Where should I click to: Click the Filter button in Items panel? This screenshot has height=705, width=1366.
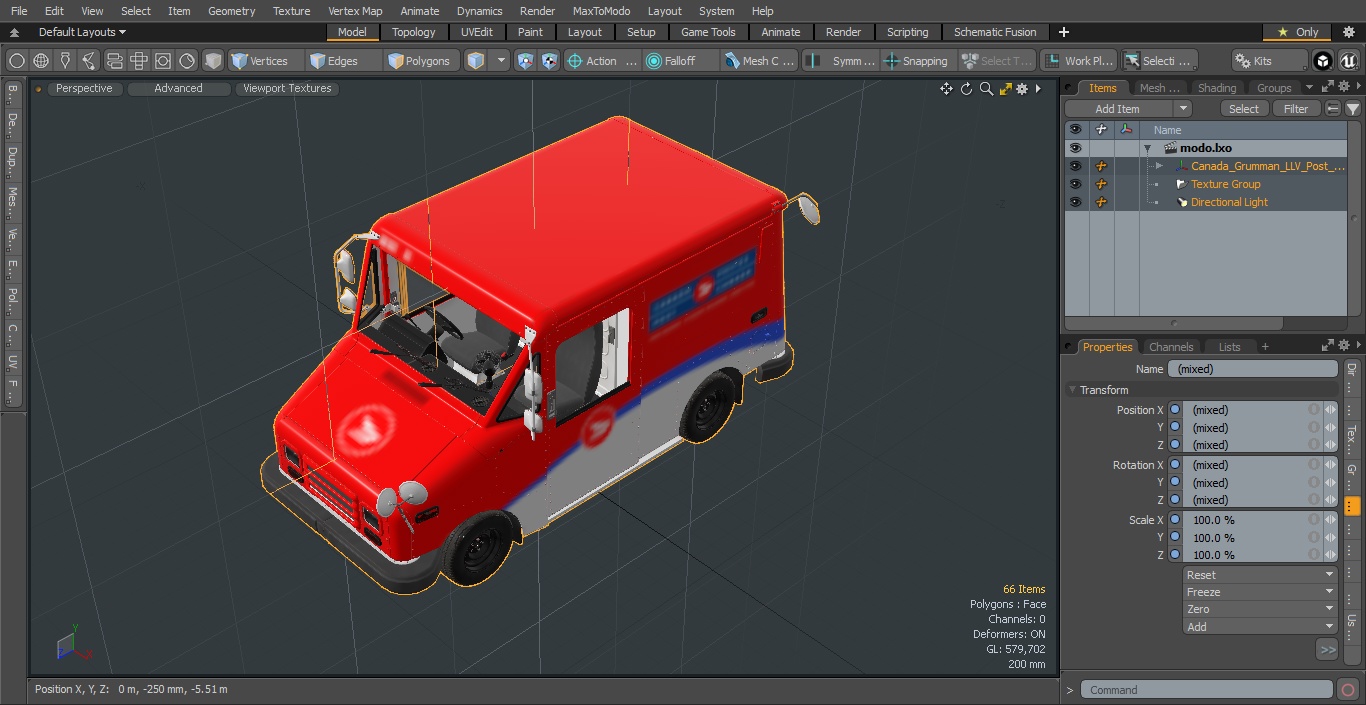[1296, 109]
